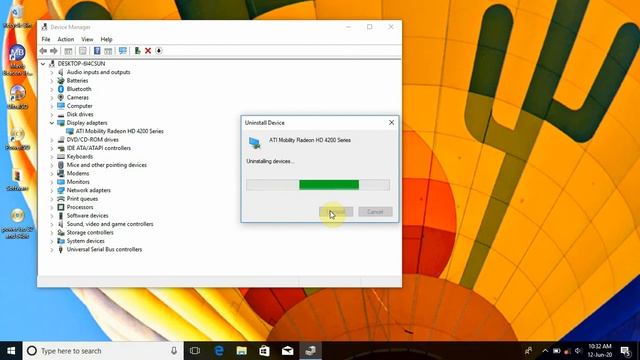Click the volume speaker tray icon
This screenshot has width=640, height=360.
click(578, 351)
